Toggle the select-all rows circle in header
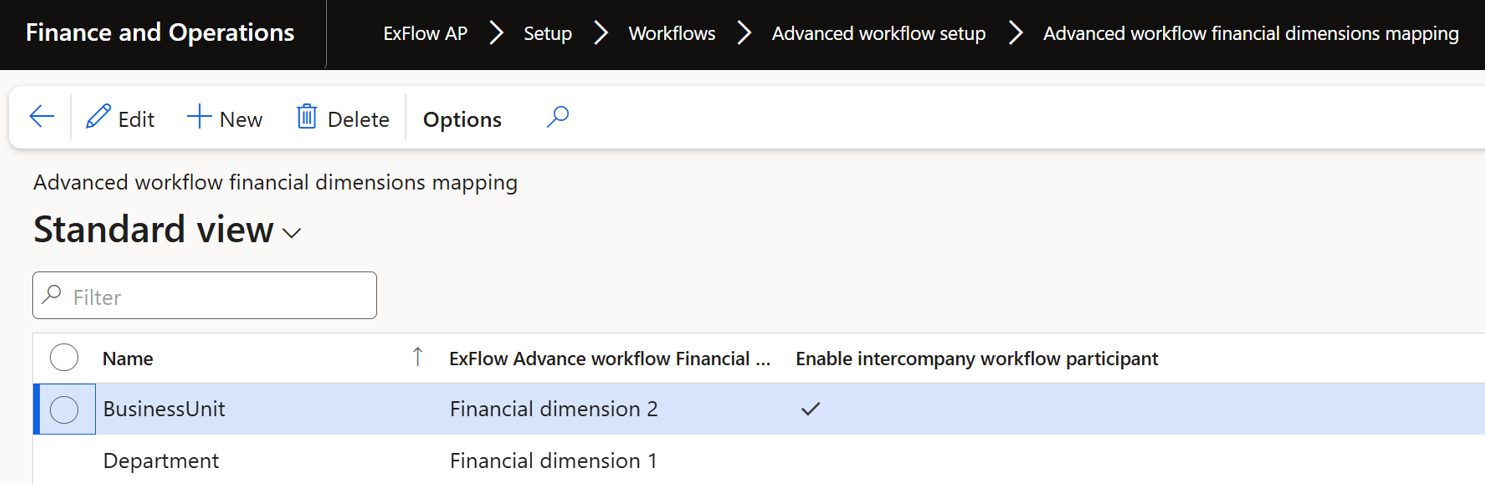Viewport: 1485px width, 484px height. [x=64, y=357]
